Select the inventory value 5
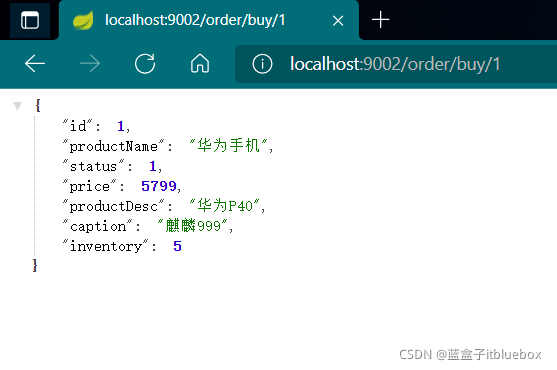Image resolution: width=557 pixels, height=370 pixels. click(x=177, y=246)
